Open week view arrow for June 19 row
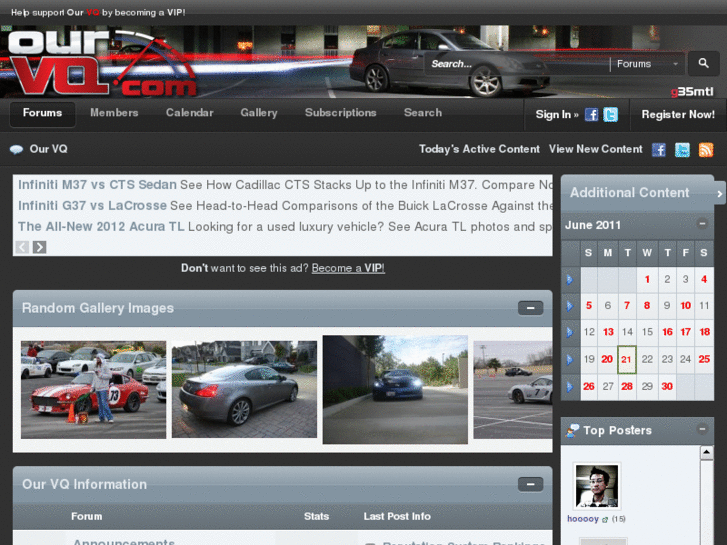This screenshot has height=545, width=727. [x=570, y=359]
